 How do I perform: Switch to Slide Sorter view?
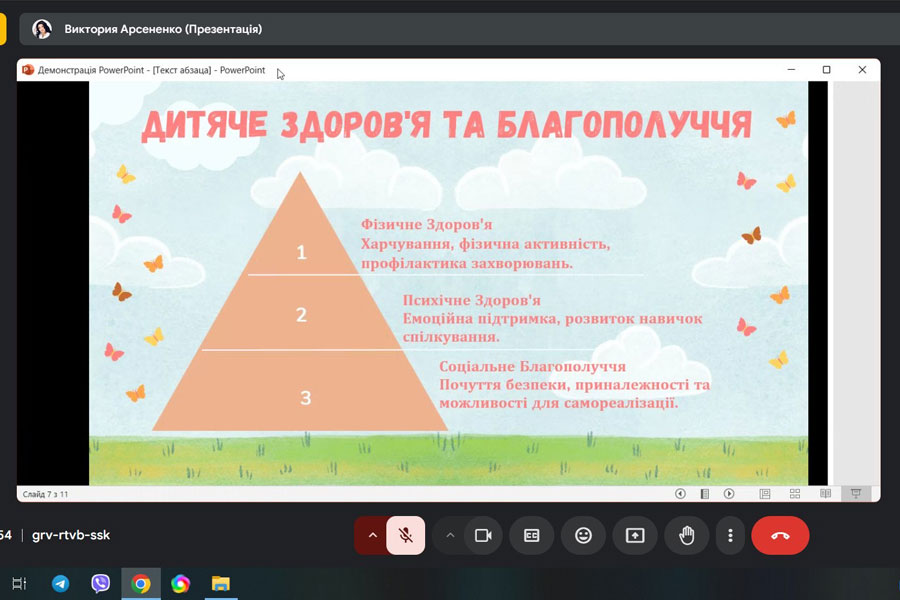[795, 494]
